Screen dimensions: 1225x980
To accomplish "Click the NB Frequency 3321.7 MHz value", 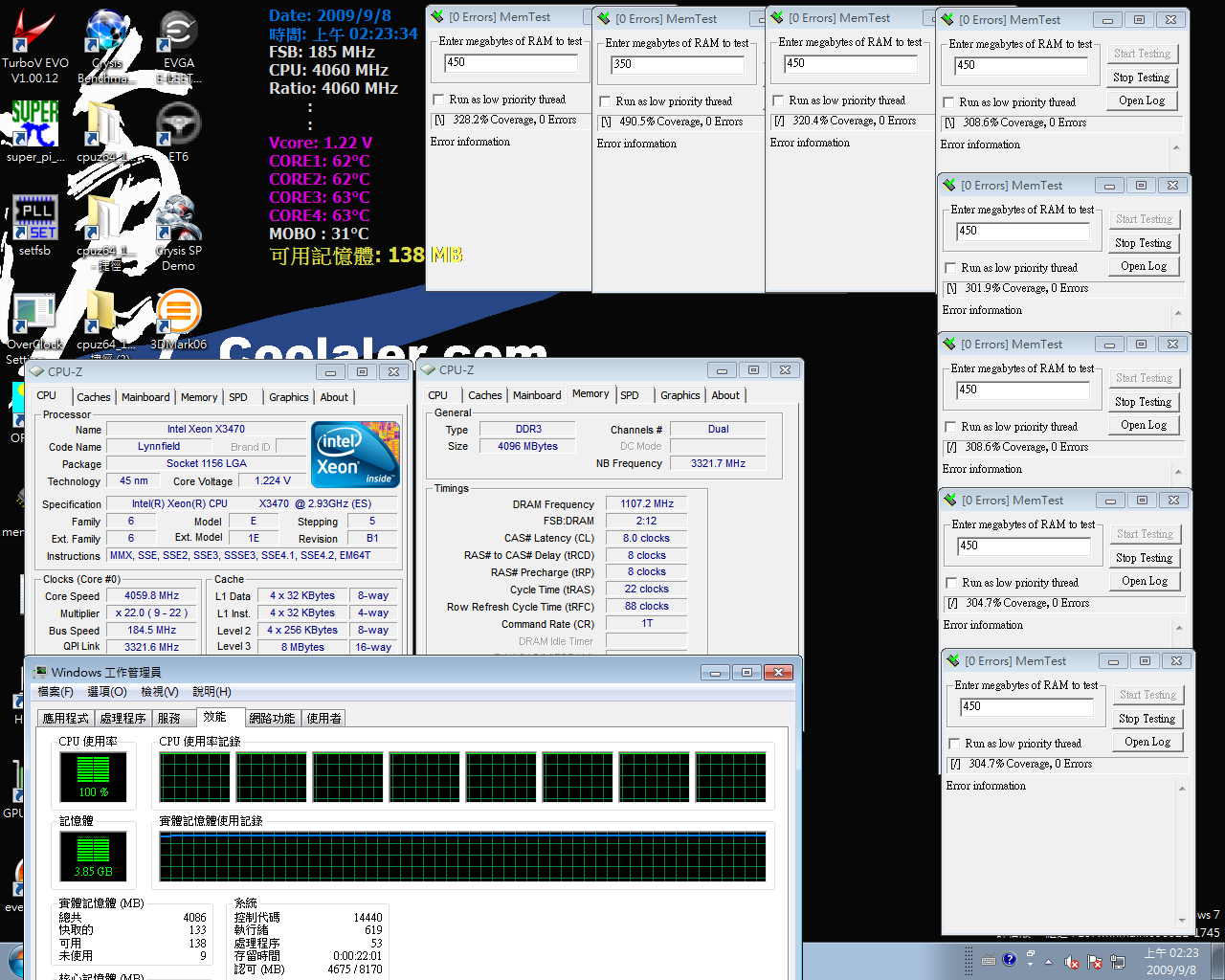I will tap(718, 463).
